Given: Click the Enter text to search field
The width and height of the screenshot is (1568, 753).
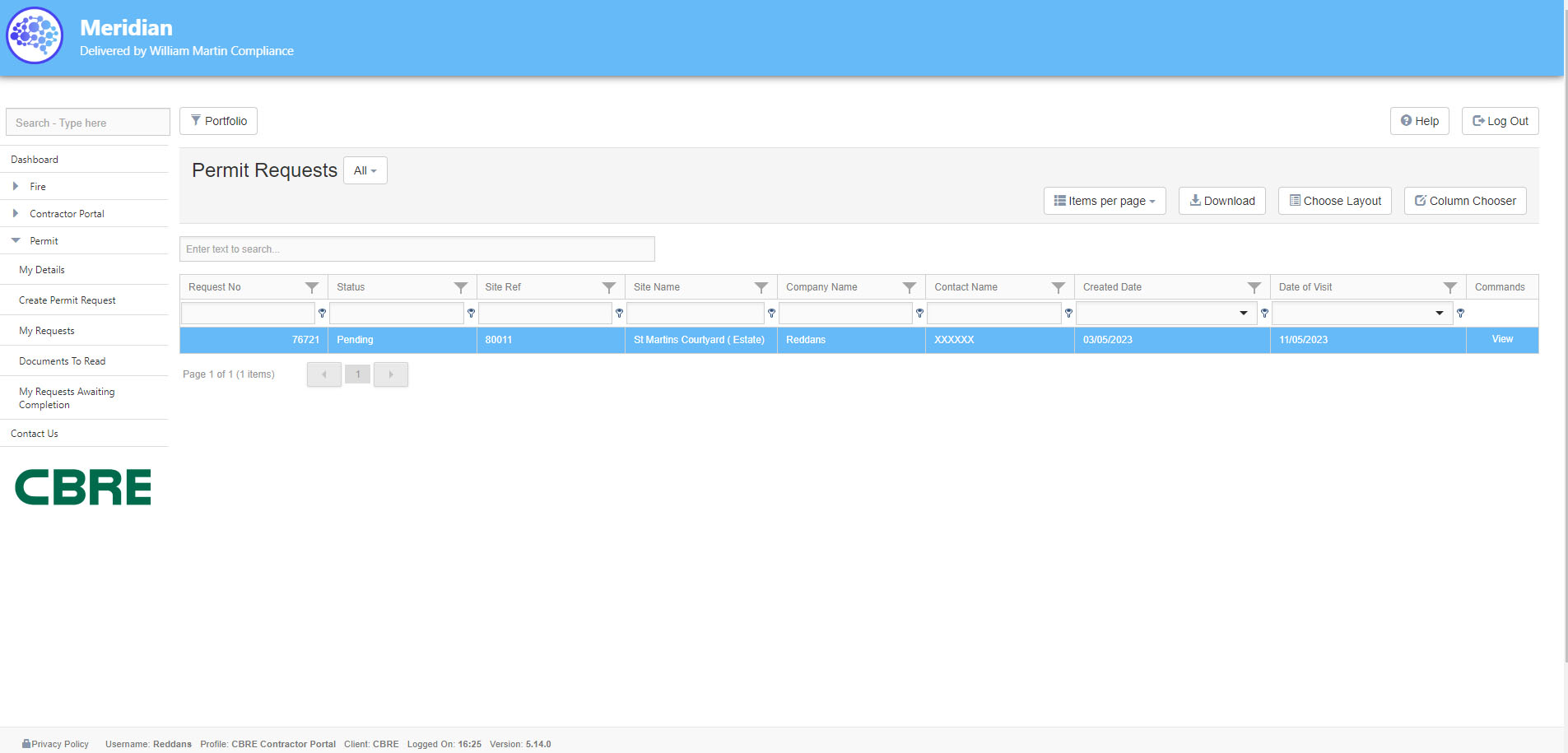Looking at the screenshot, I should pyautogui.click(x=417, y=249).
